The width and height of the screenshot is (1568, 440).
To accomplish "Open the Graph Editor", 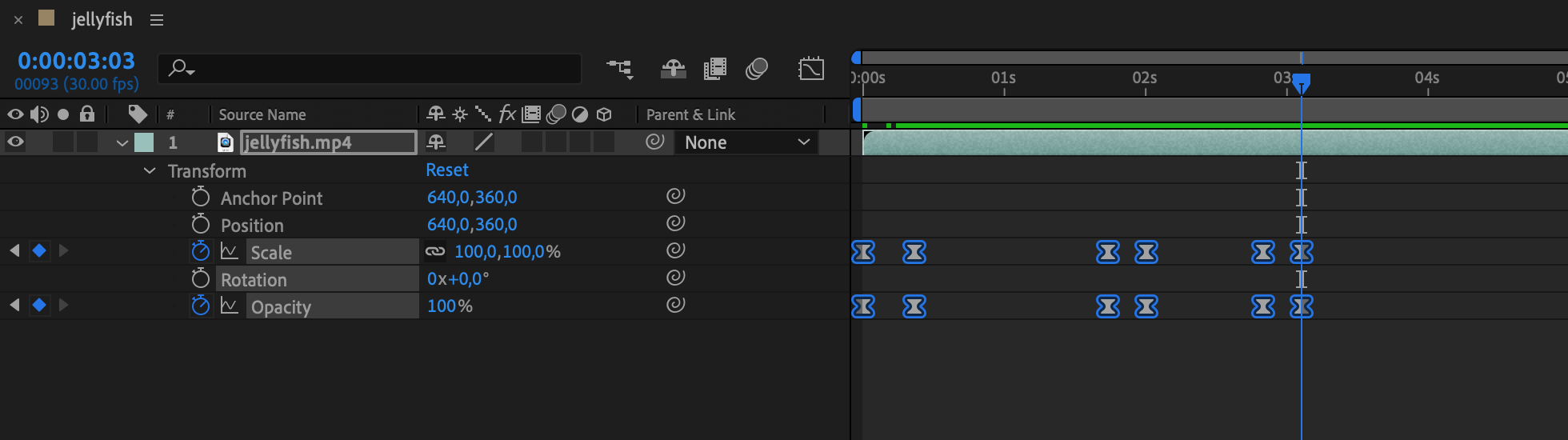I will [810, 70].
